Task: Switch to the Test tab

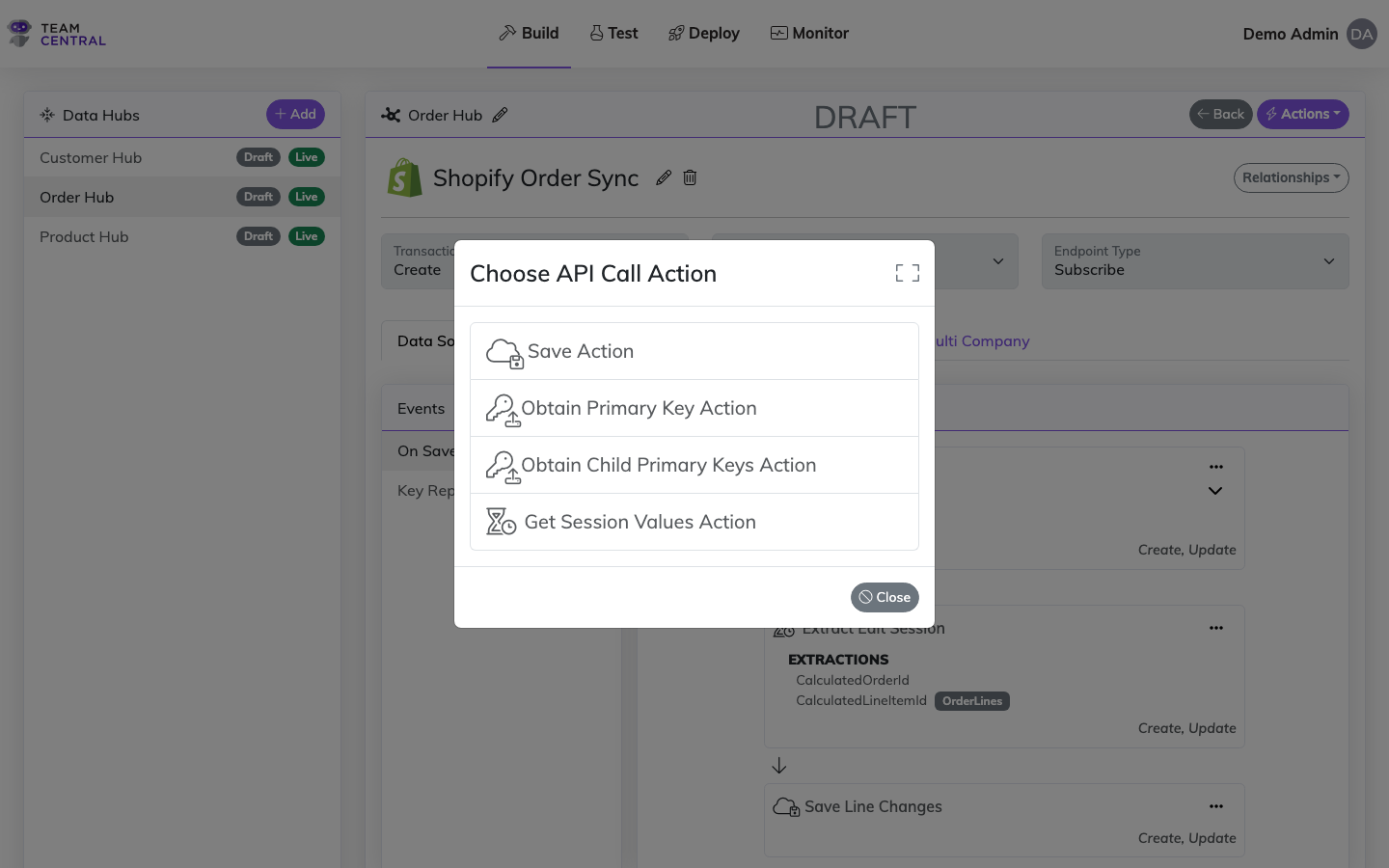Action: (613, 33)
